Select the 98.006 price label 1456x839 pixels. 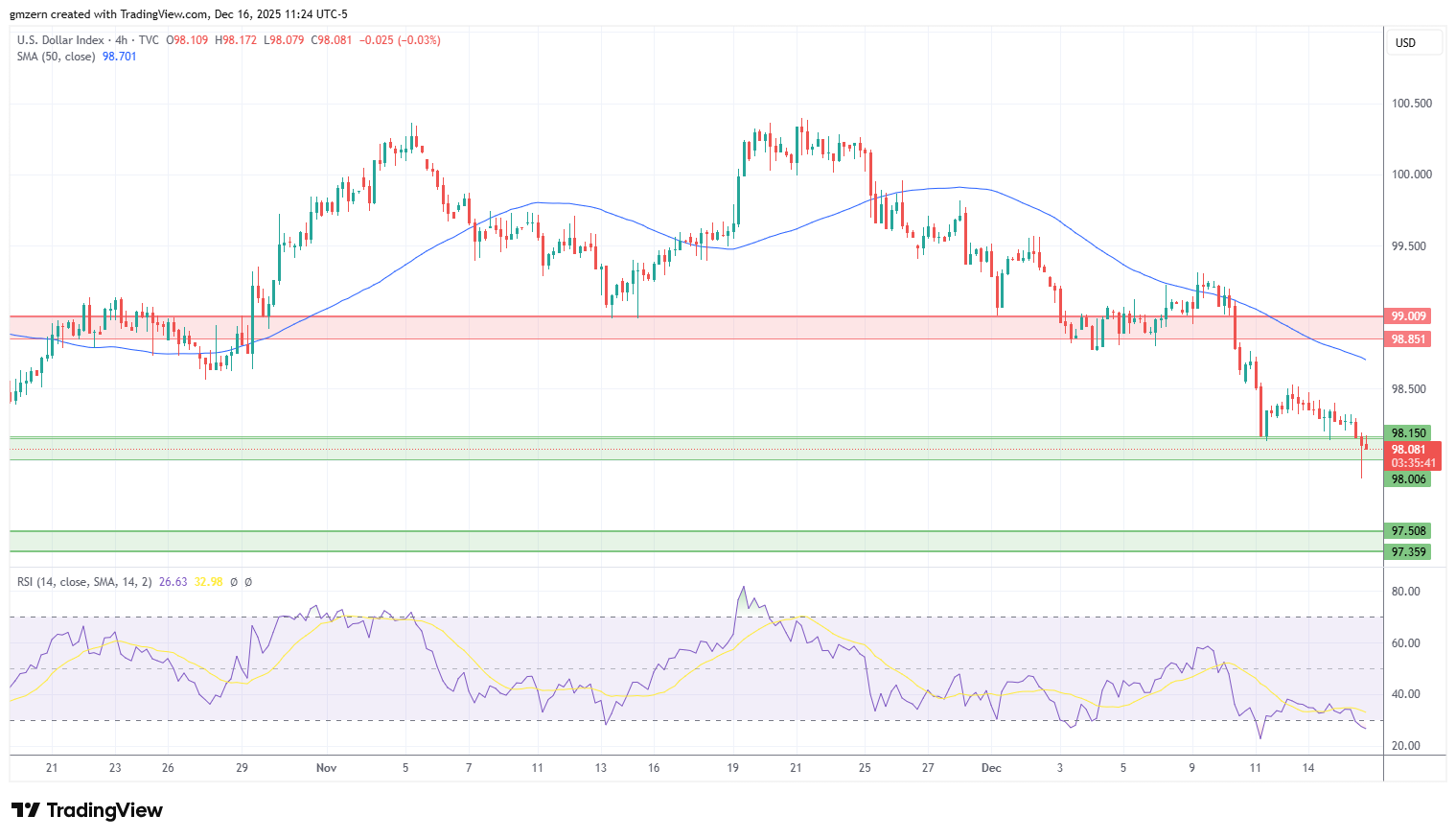[x=1408, y=479]
